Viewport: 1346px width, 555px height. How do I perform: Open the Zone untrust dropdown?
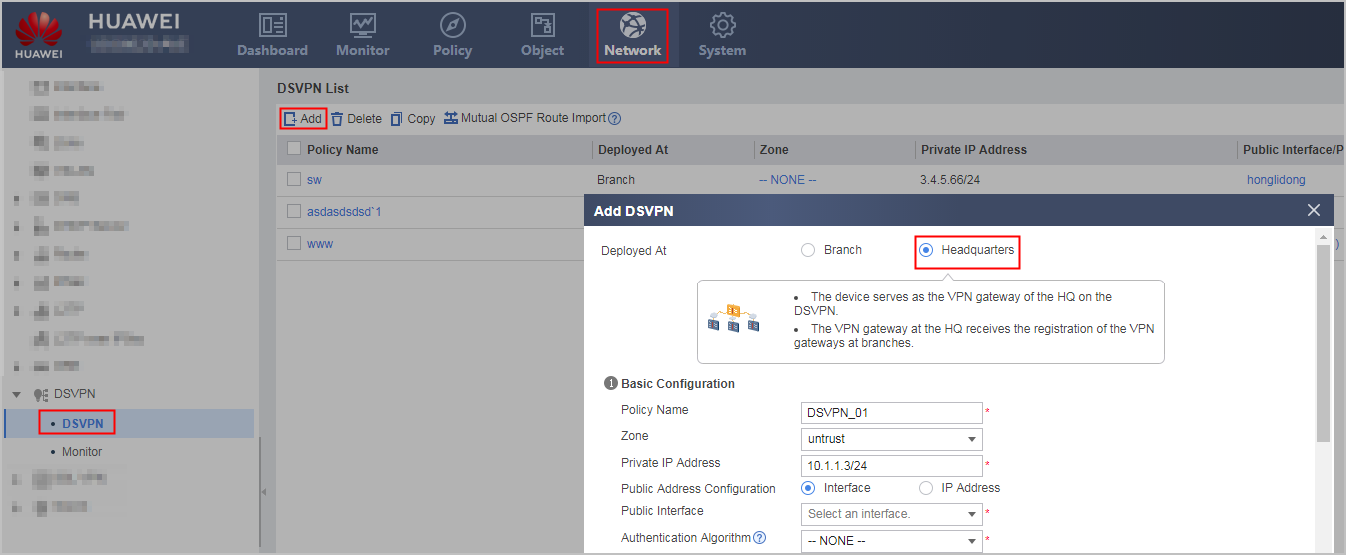(892, 439)
